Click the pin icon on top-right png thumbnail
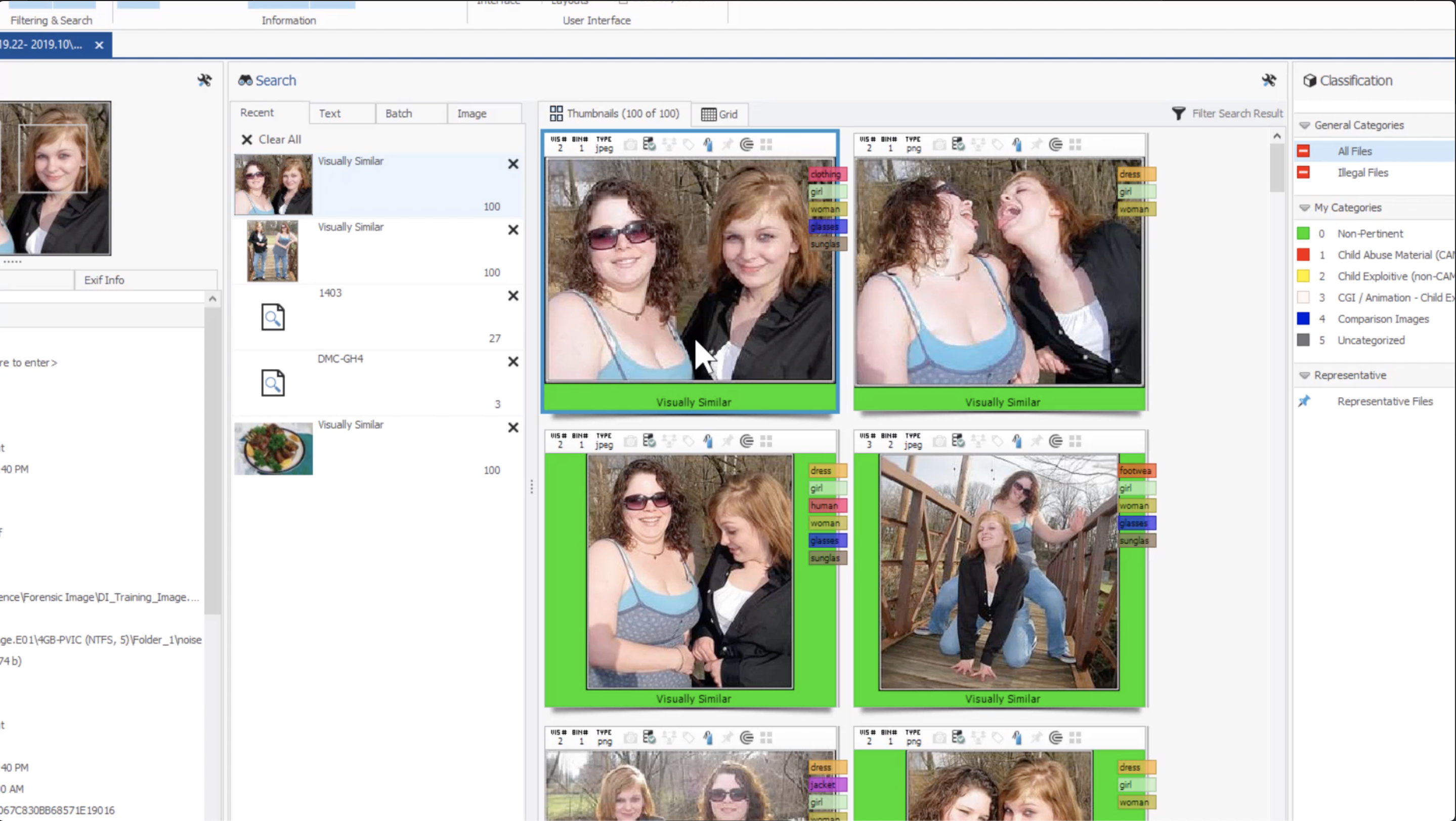1456x821 pixels. click(1037, 145)
